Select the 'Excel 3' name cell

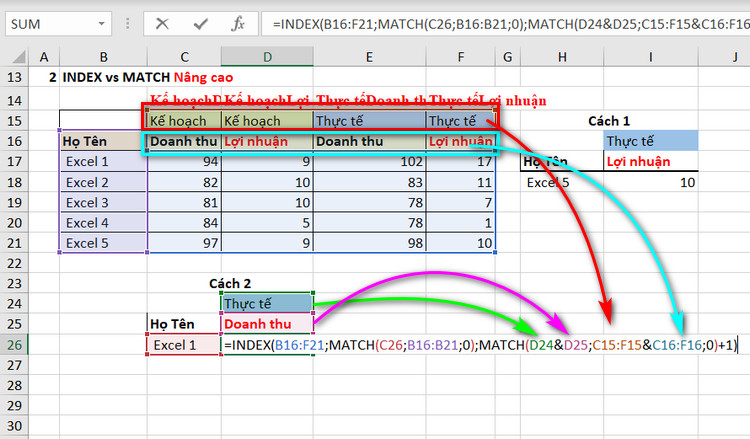coord(103,203)
